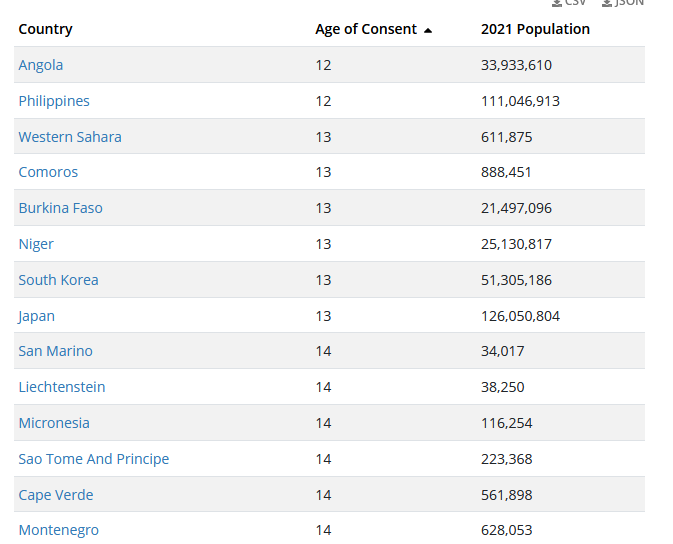Click the Age of Consent header text
The image size is (673, 544).
(366, 29)
